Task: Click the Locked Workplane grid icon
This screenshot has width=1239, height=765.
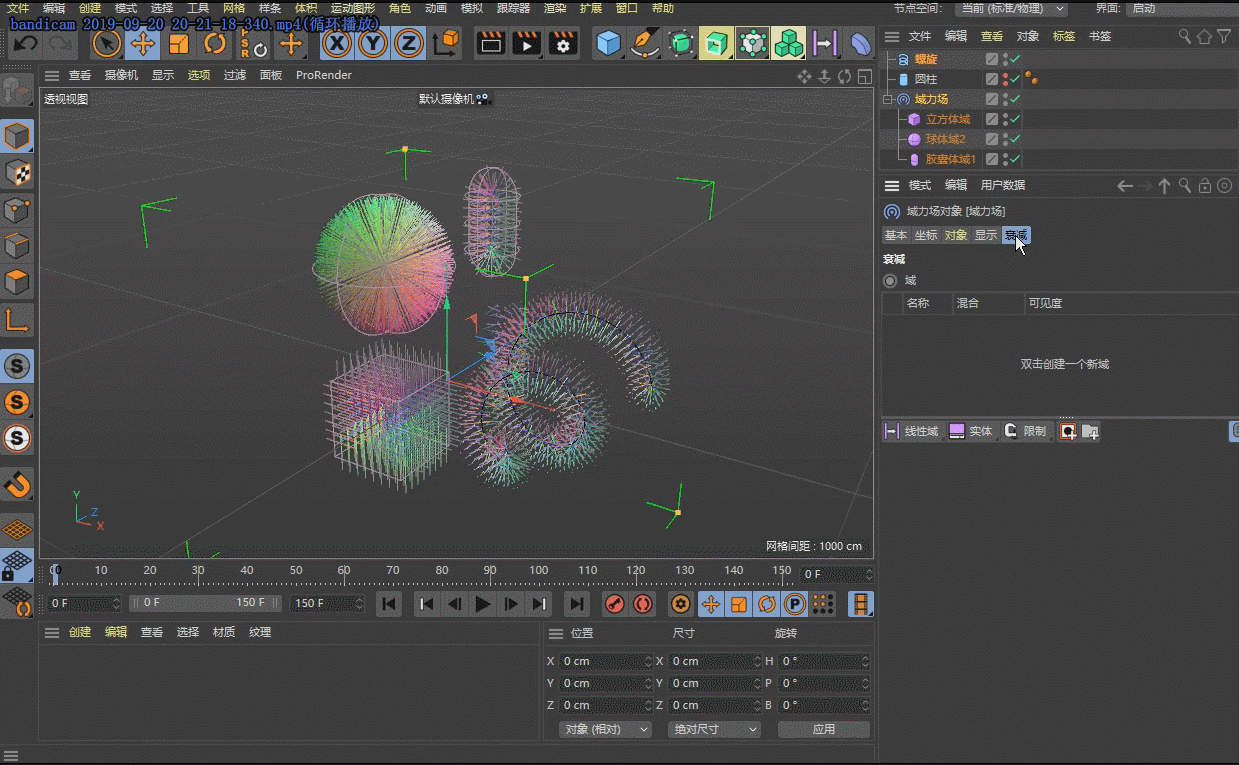Action: point(17,567)
